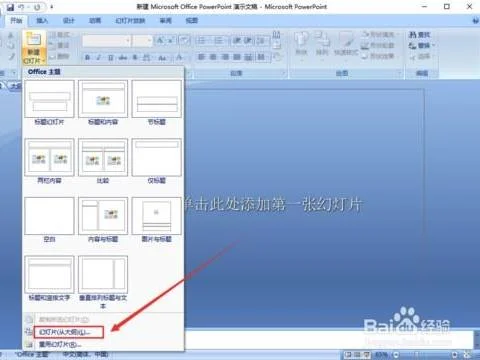Image resolution: width=480 pixels, height=360 pixels.
Task: Click the 重设 slide reset button
Action: (x=59, y=45)
